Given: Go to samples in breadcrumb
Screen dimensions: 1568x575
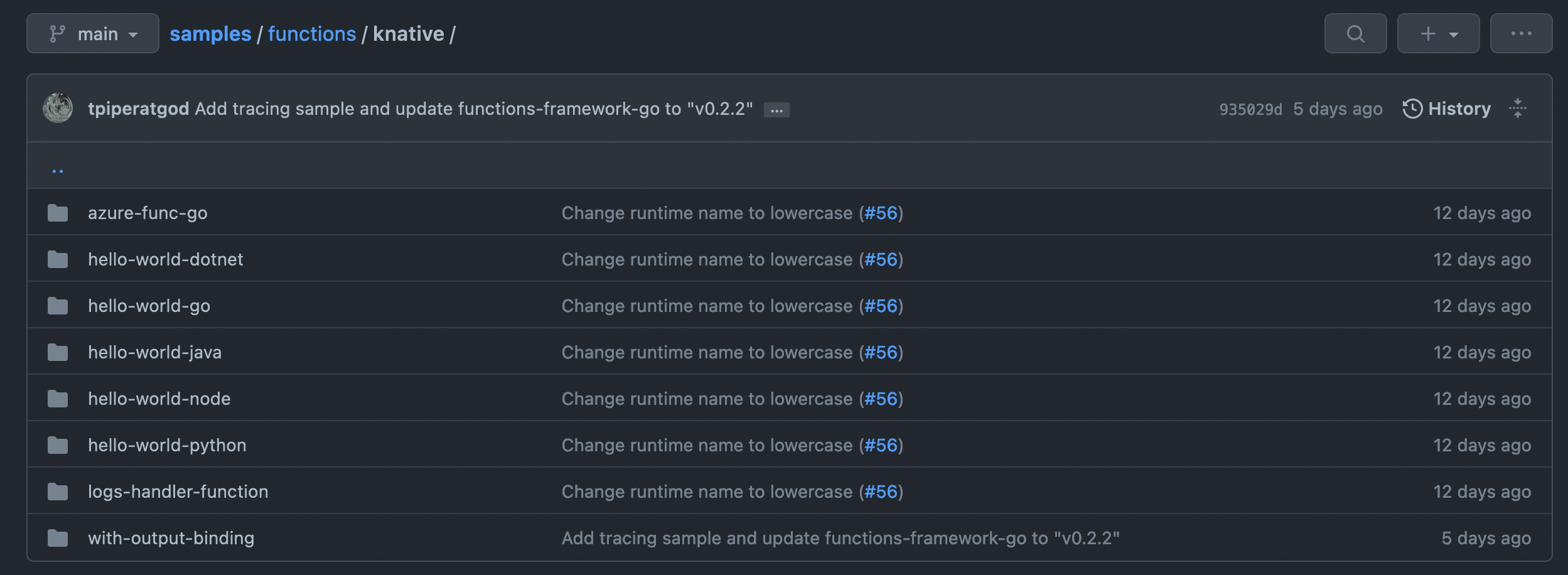Looking at the screenshot, I should (210, 34).
